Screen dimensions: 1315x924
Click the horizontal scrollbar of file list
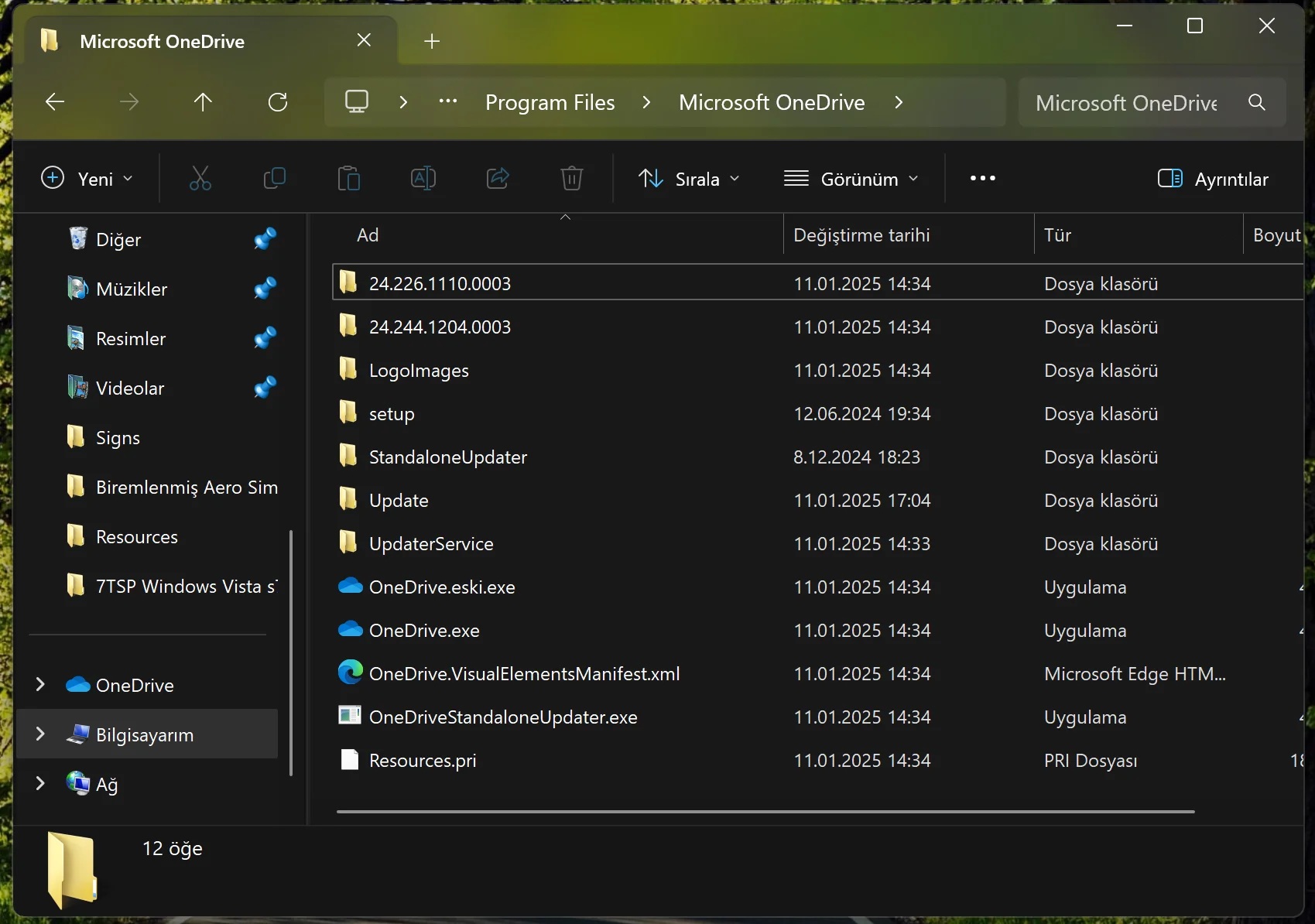(x=765, y=812)
